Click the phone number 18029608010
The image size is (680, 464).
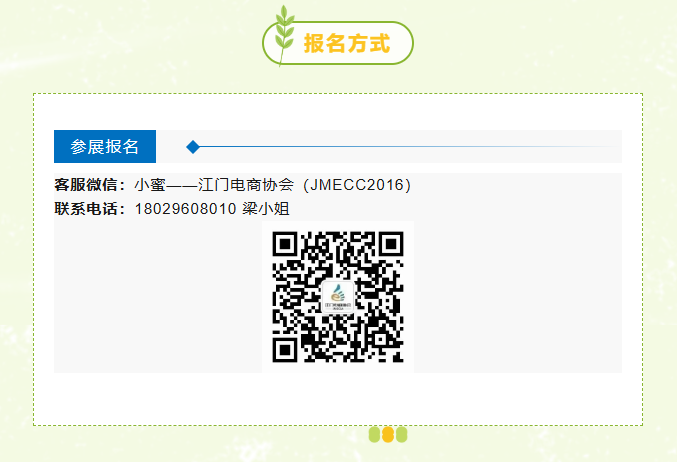click(186, 210)
